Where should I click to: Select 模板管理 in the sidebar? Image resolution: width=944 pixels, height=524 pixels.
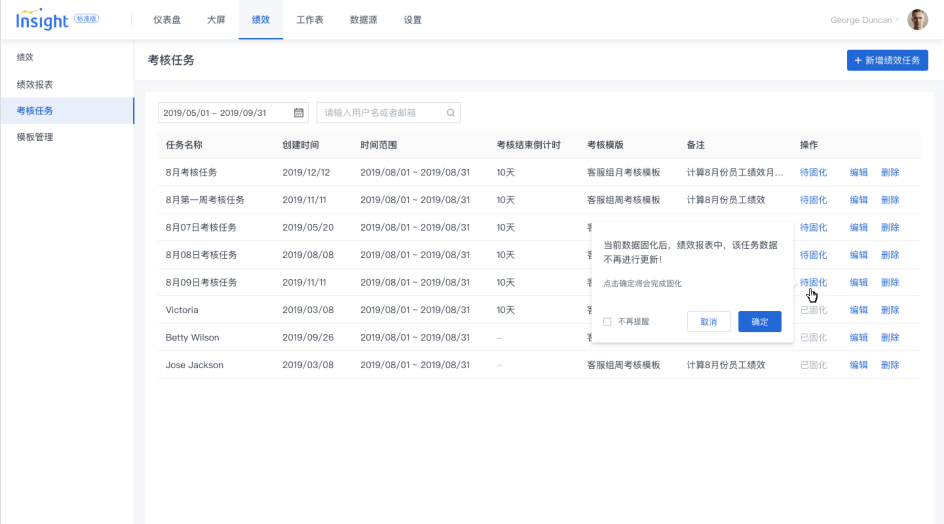click(x=35, y=137)
